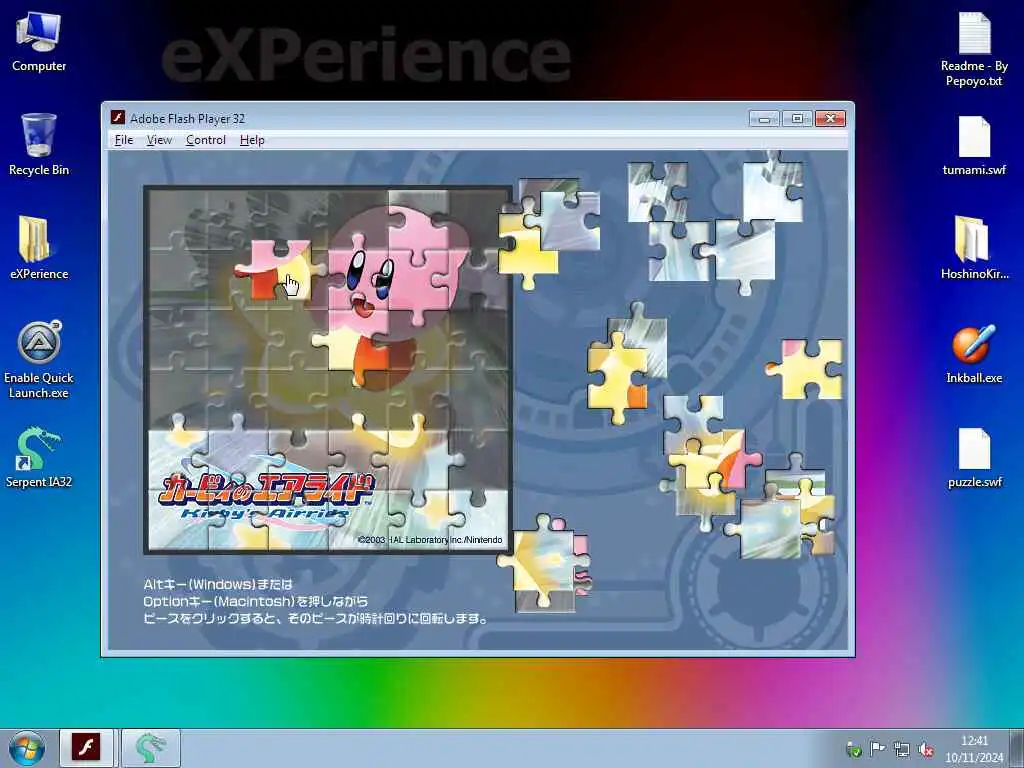Select the HoshinoKir... folder icon
The image size is (1024, 768).
[974, 248]
